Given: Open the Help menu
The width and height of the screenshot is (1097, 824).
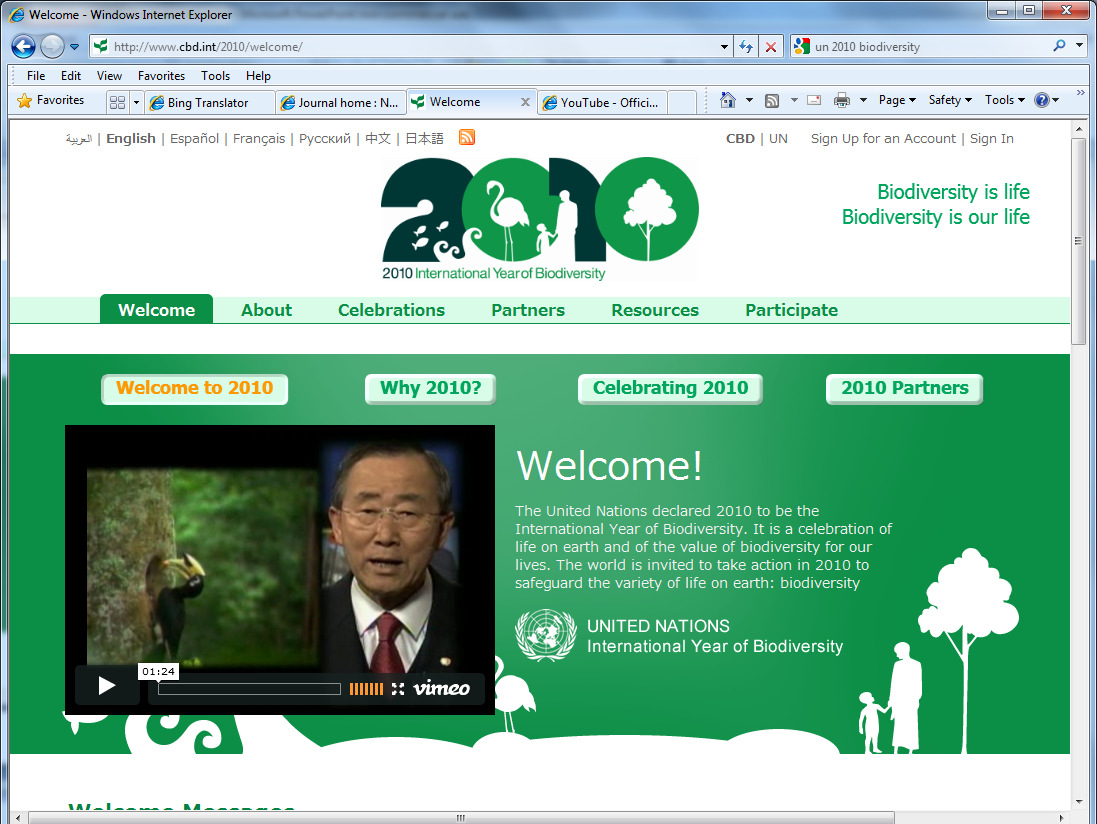Looking at the screenshot, I should tap(258, 76).
